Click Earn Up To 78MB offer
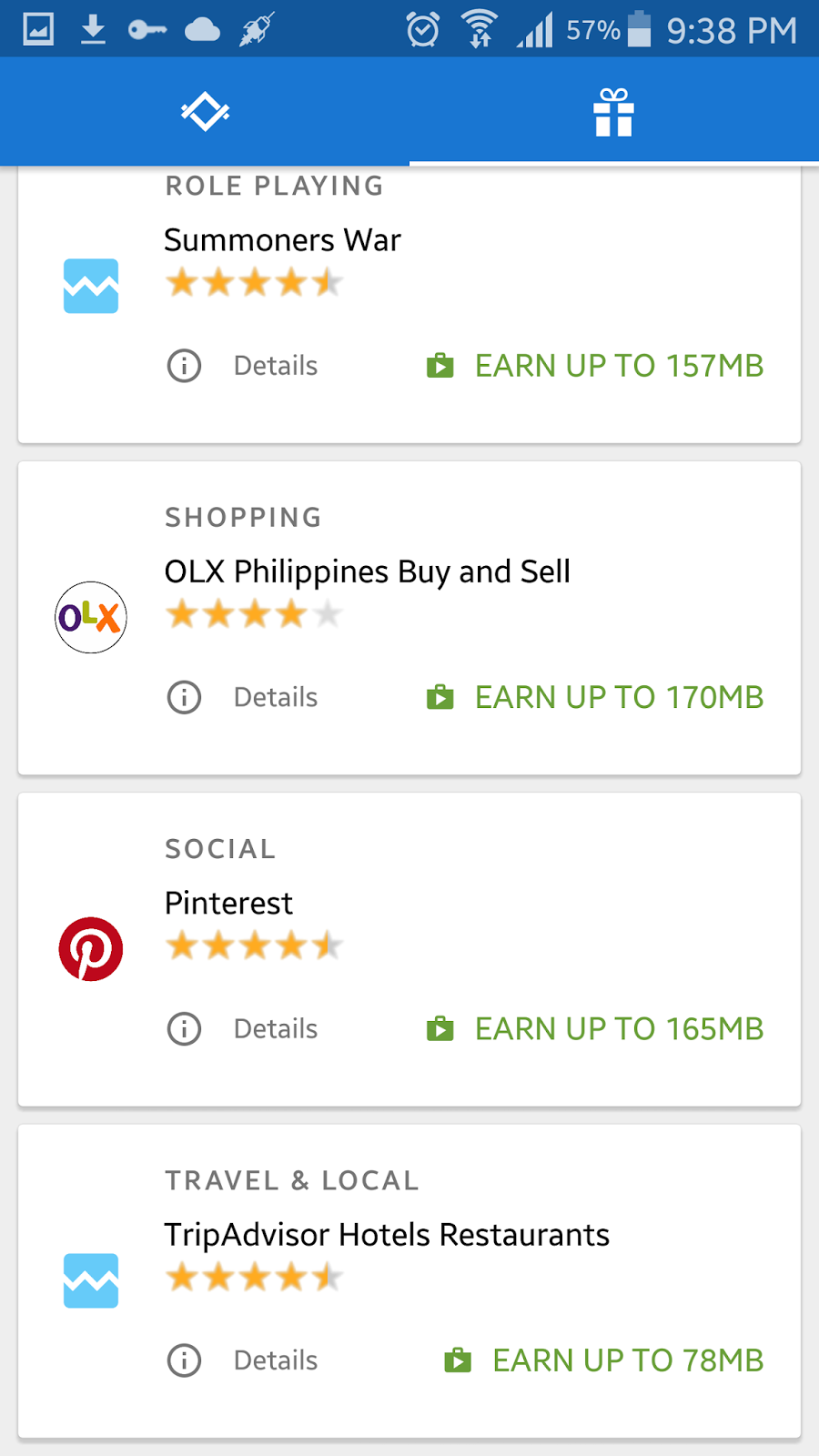The width and height of the screenshot is (819, 1456). pyautogui.click(x=604, y=1360)
